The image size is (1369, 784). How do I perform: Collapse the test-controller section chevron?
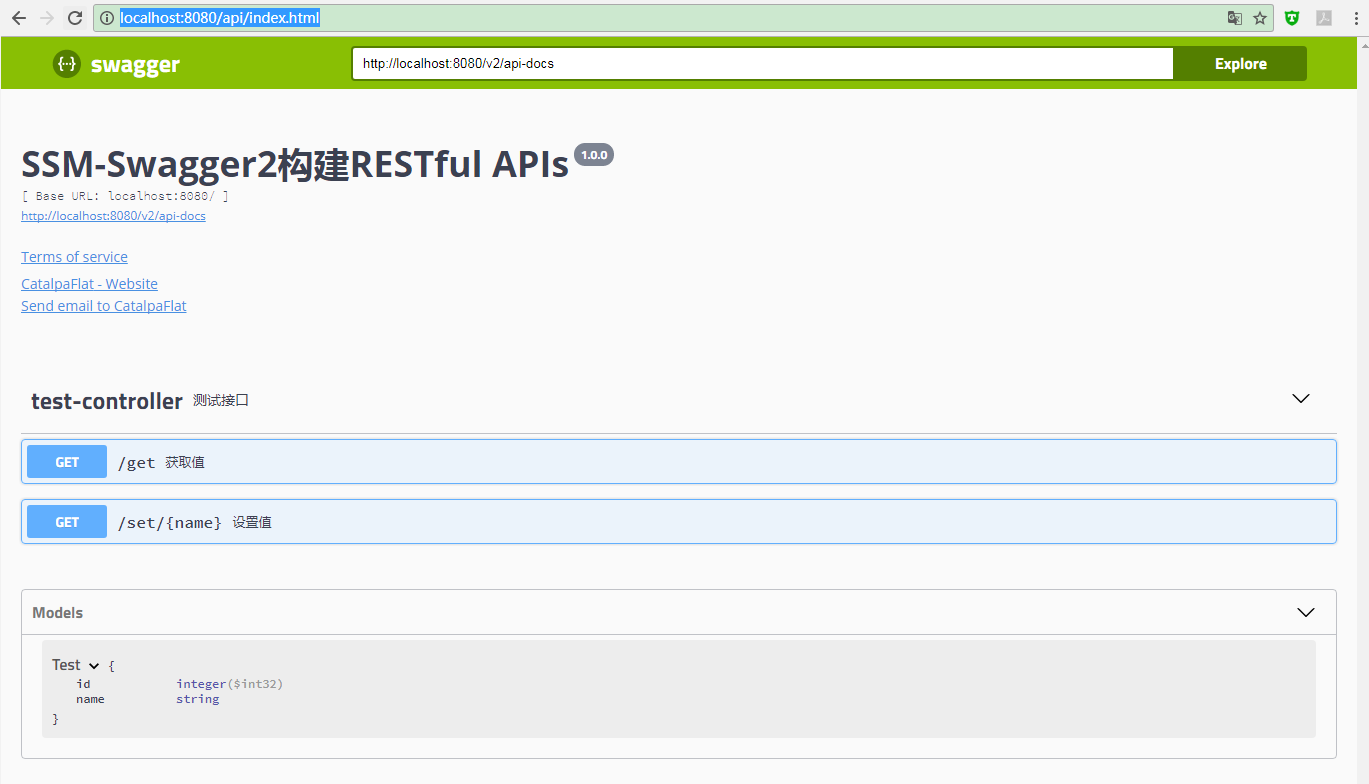click(1301, 398)
